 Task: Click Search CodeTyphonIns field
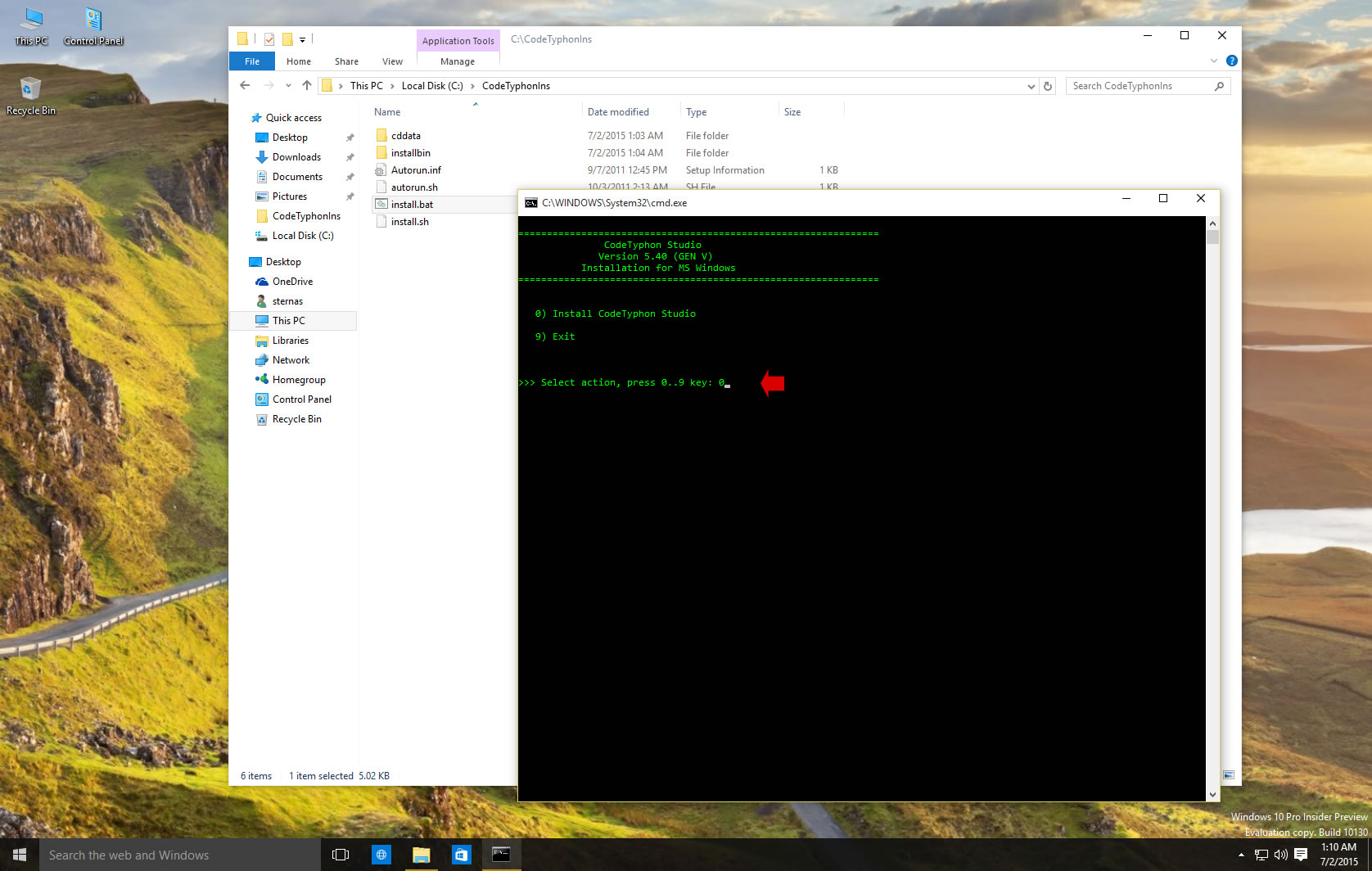click(1148, 86)
